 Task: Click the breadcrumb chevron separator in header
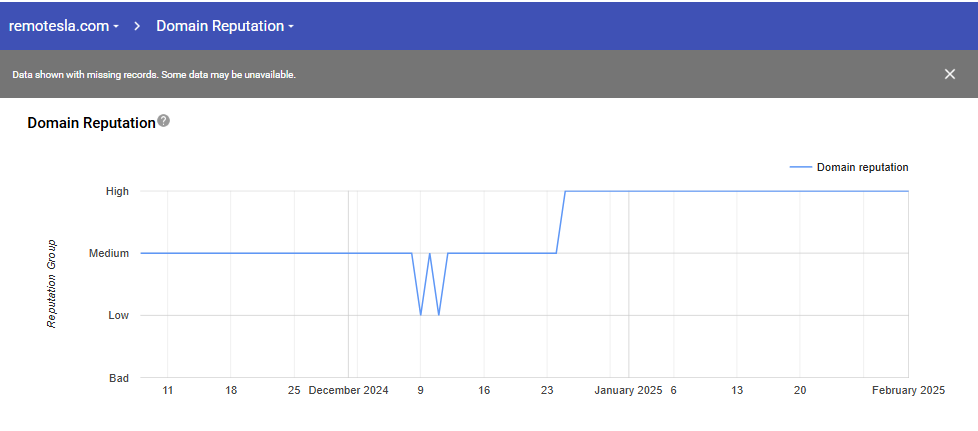[x=137, y=26]
